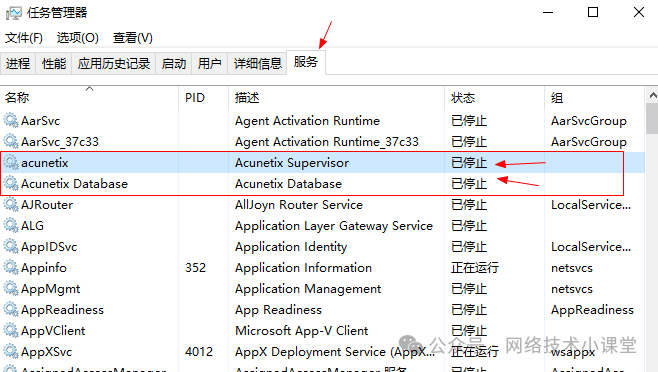Click group AppReadiness cell
Viewport: 658px width, 372px height.
[x=592, y=310]
